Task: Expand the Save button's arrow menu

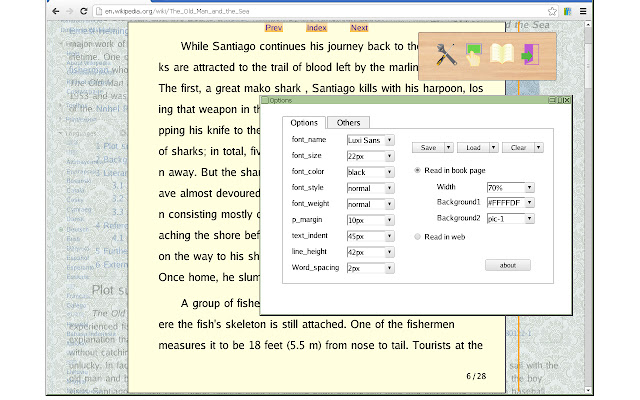Action: [x=449, y=147]
